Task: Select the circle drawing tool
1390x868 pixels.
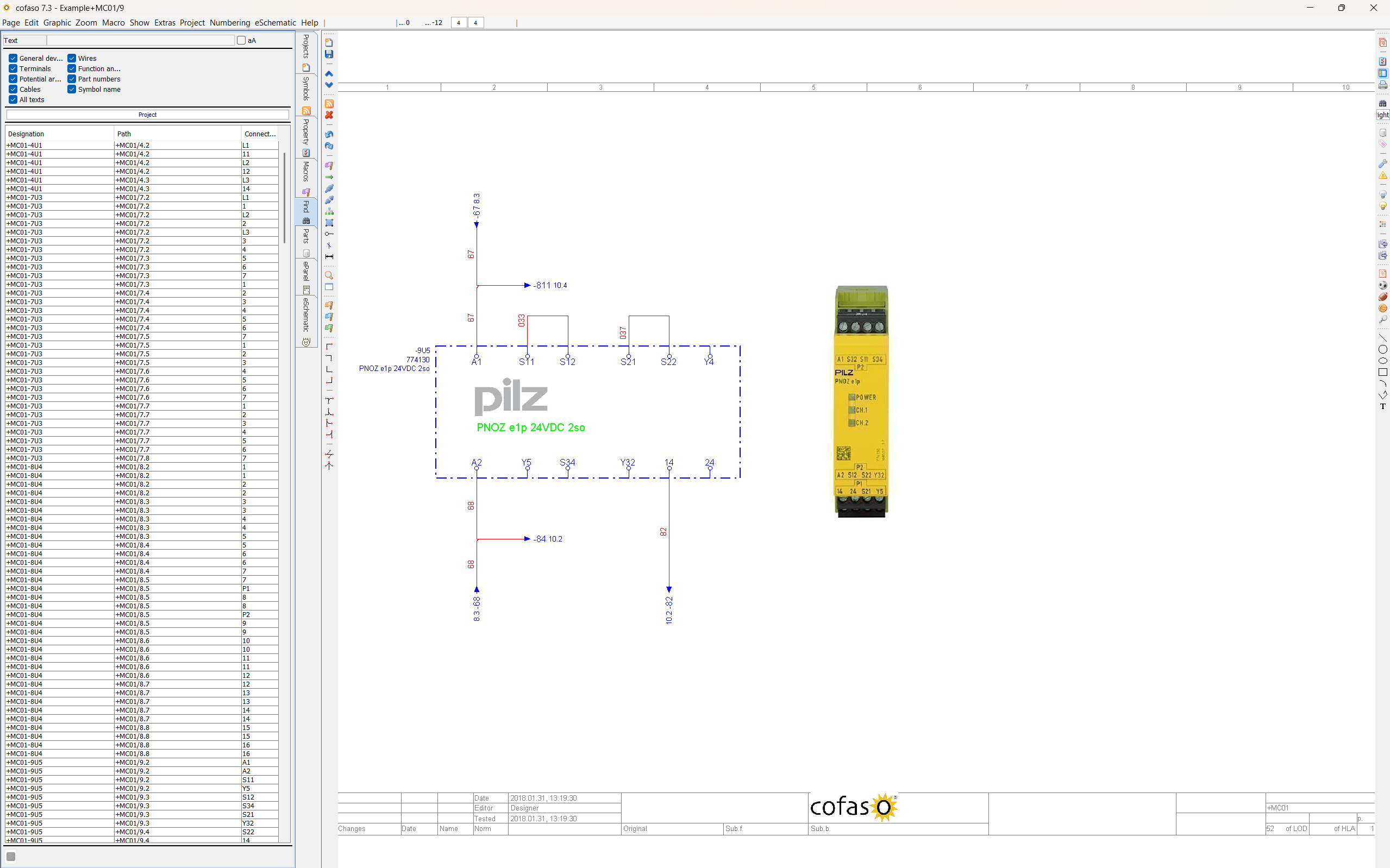Action: click(x=1382, y=350)
